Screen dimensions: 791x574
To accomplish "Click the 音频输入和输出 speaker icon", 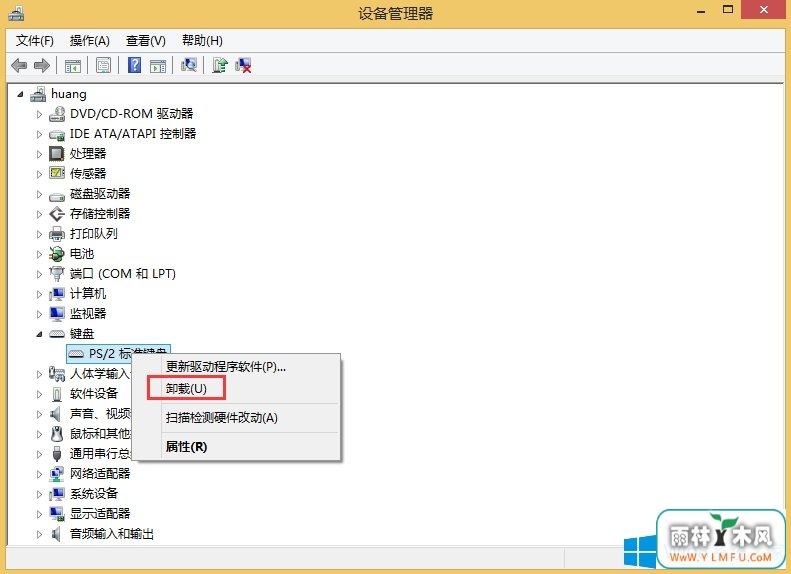I will pyautogui.click(x=55, y=534).
